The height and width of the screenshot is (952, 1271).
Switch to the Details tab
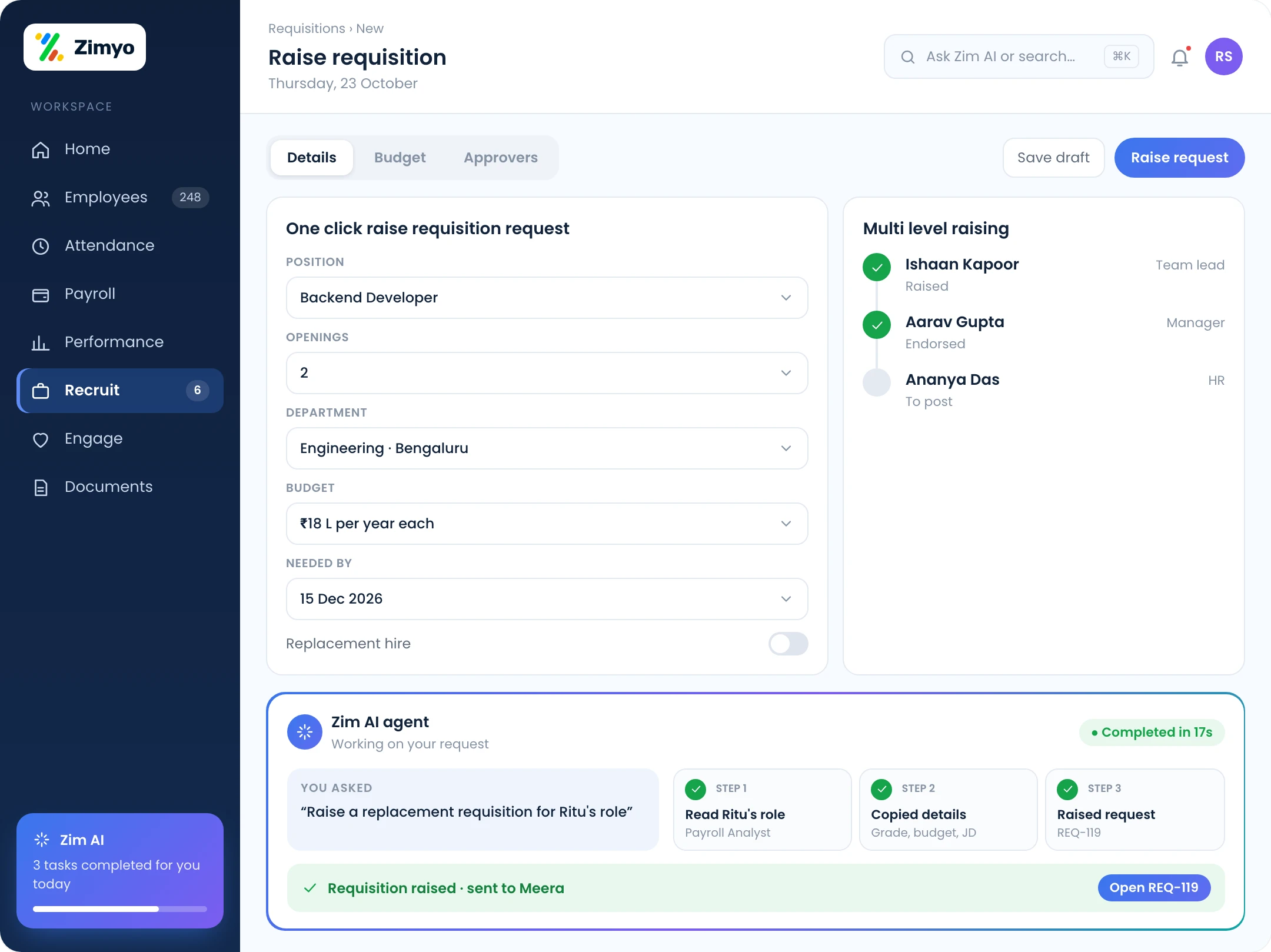(x=312, y=158)
